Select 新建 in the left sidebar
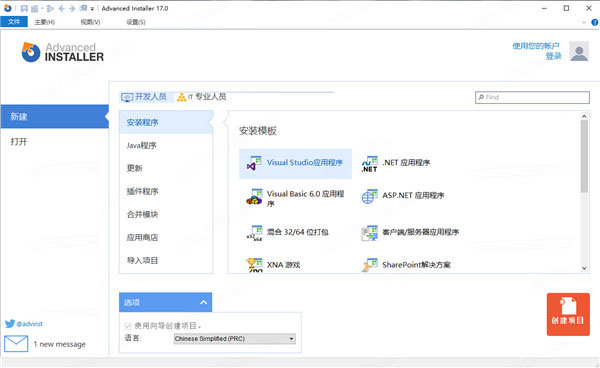 click(55, 117)
